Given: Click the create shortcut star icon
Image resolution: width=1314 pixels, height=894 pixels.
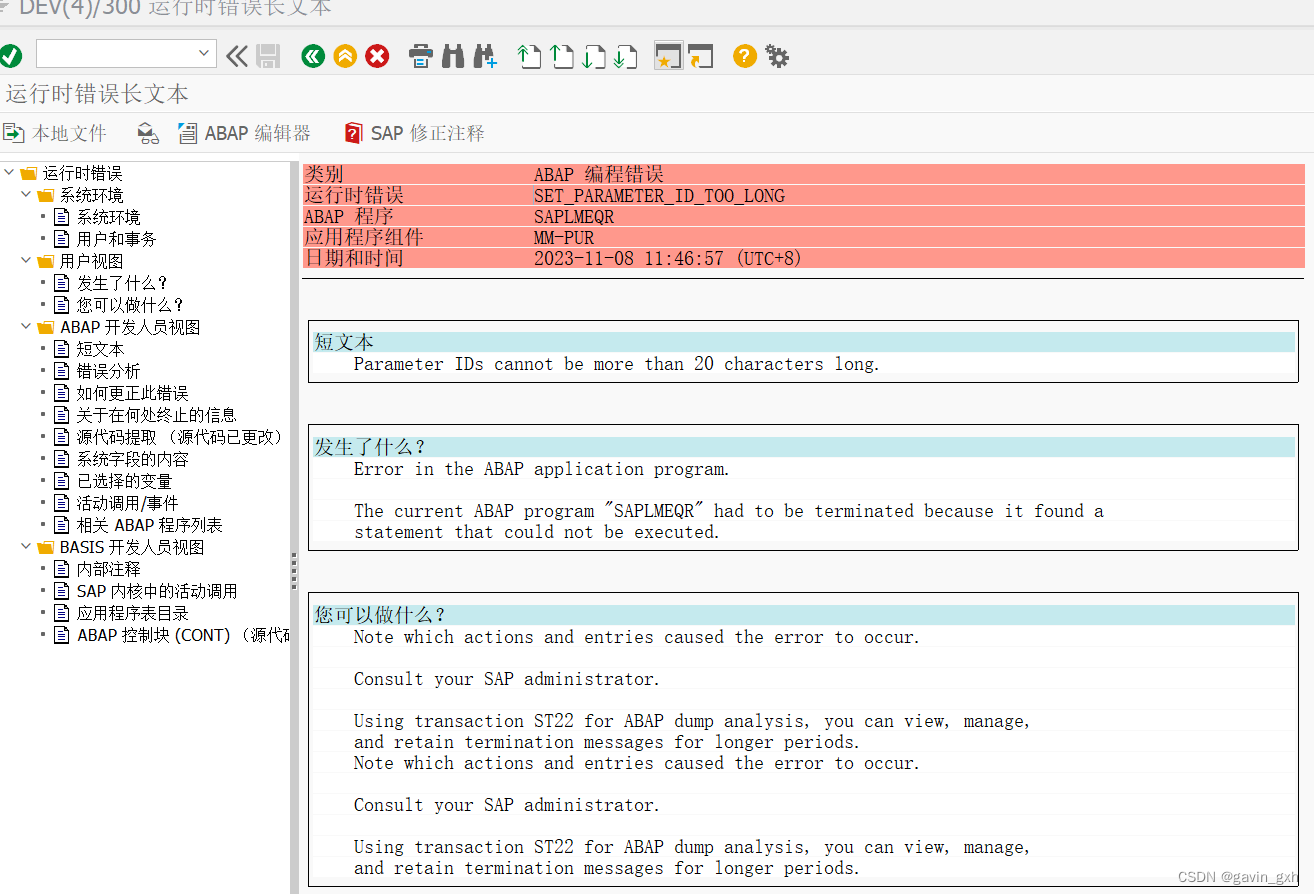Looking at the screenshot, I should click(x=668, y=56).
